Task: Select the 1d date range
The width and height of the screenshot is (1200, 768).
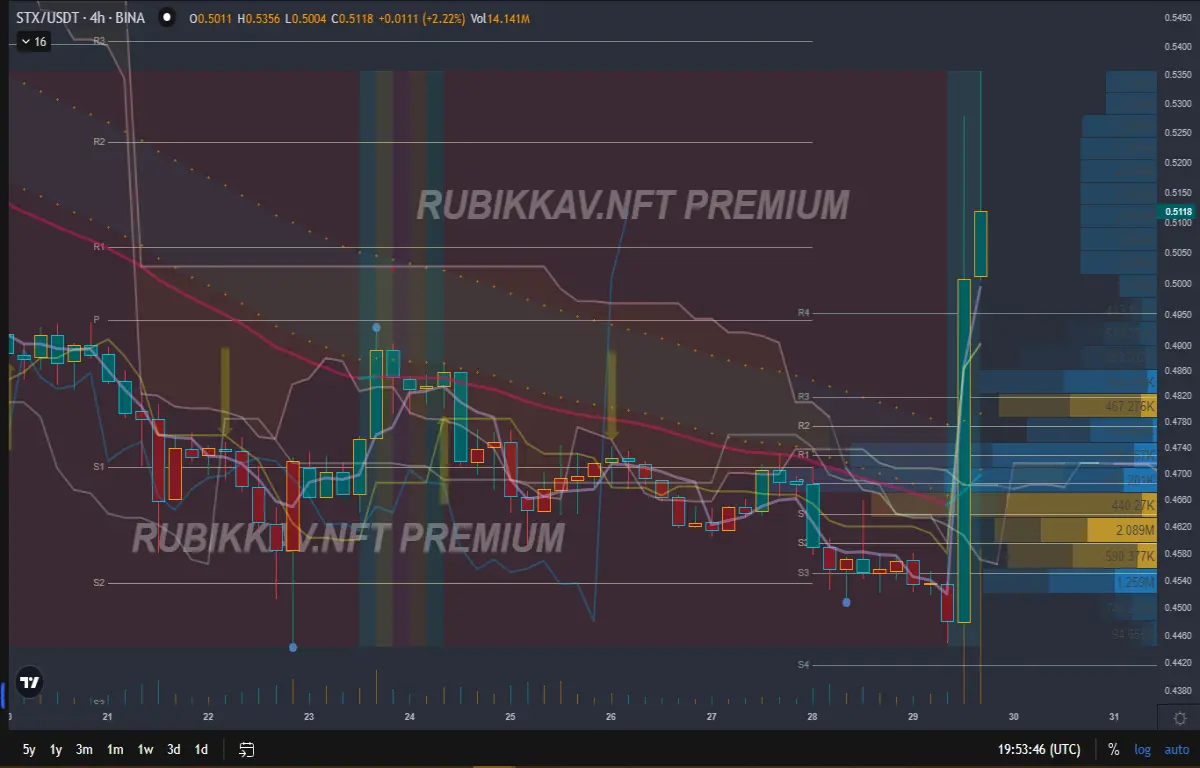Action: (x=201, y=749)
